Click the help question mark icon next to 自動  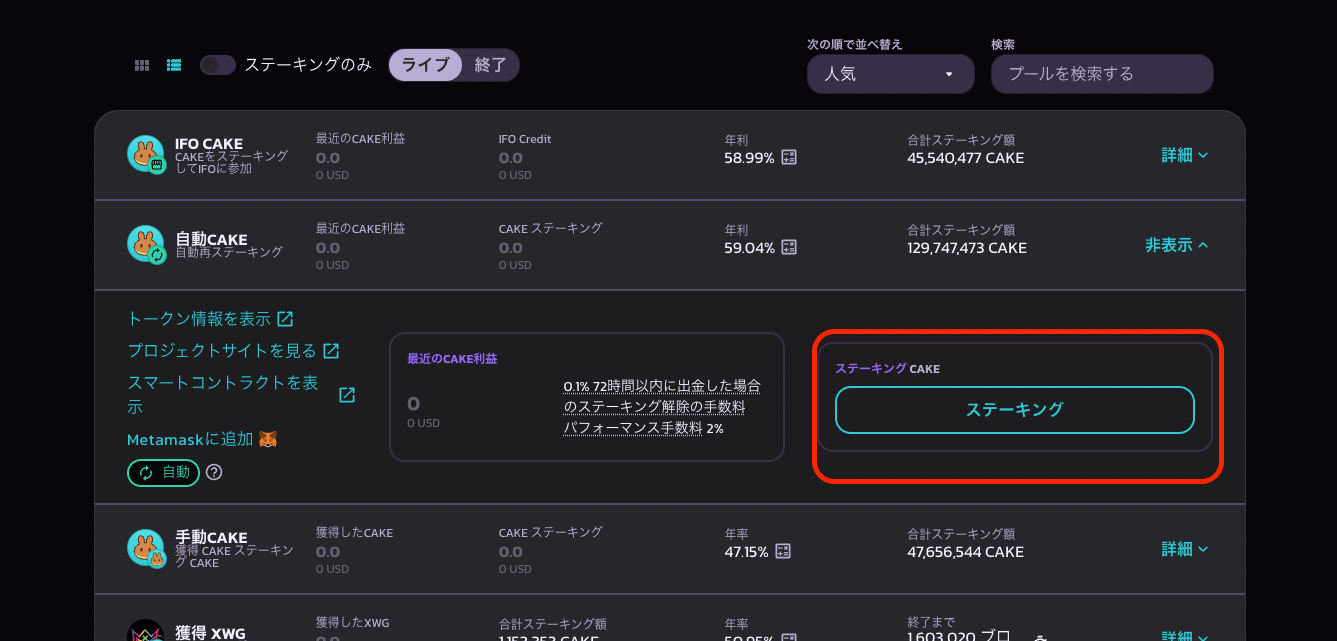(x=214, y=472)
